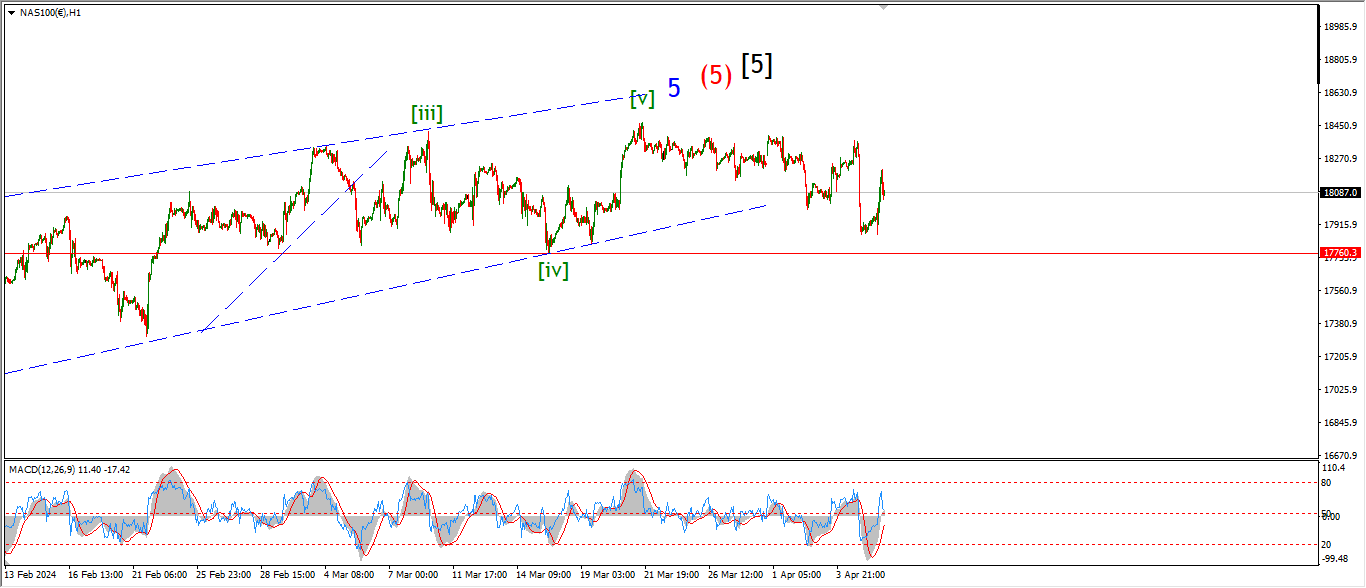Click the 3 Apr 21:00 time label
The width and height of the screenshot is (1366, 588).
click(860, 575)
